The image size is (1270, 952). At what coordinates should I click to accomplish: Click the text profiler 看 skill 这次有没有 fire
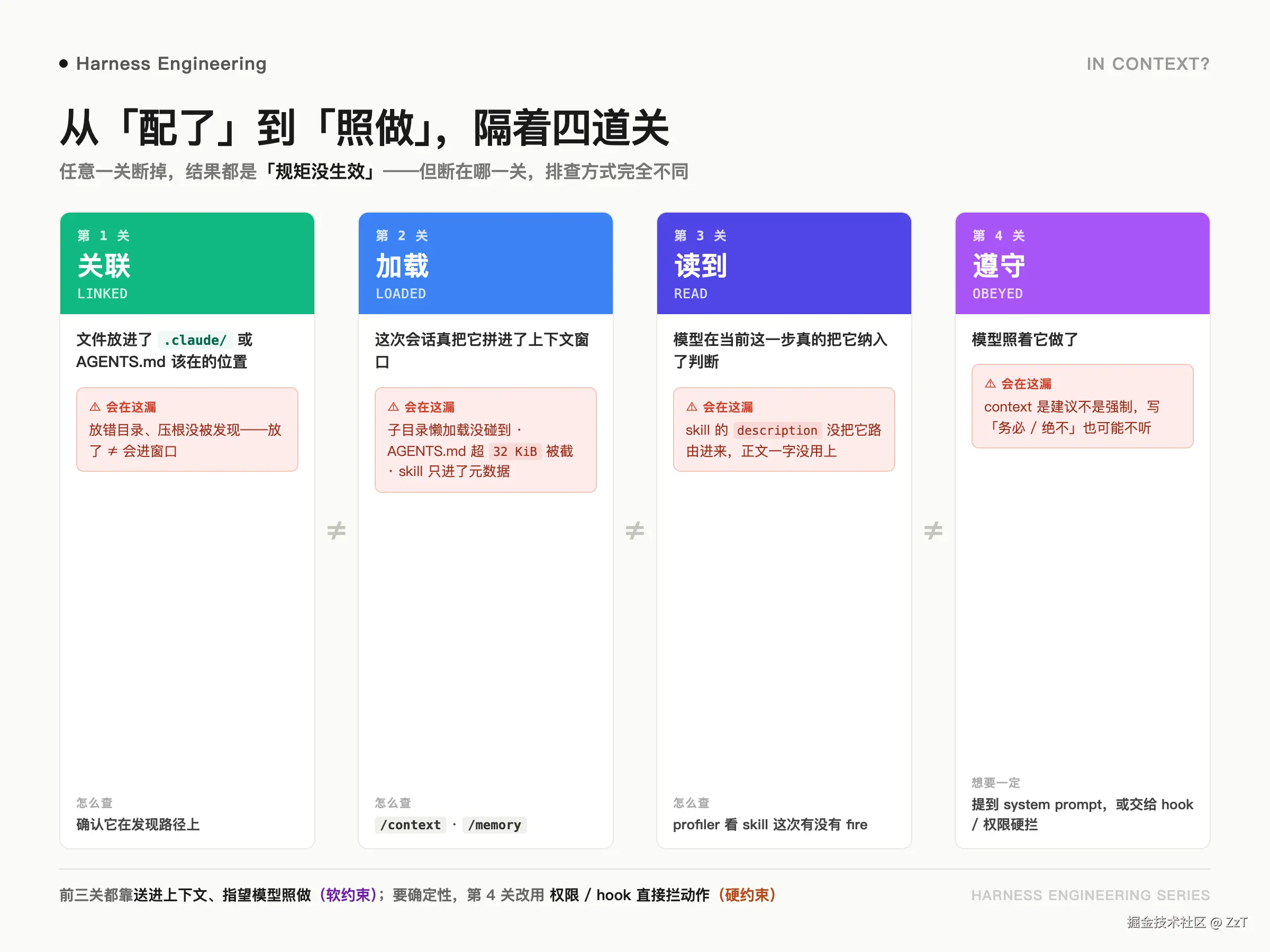770,824
